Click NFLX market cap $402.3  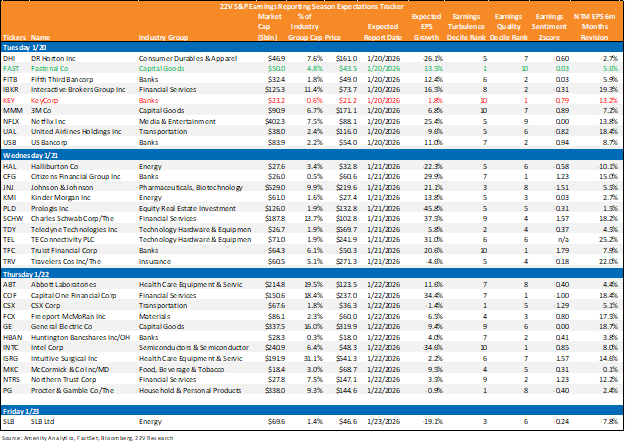pos(275,121)
